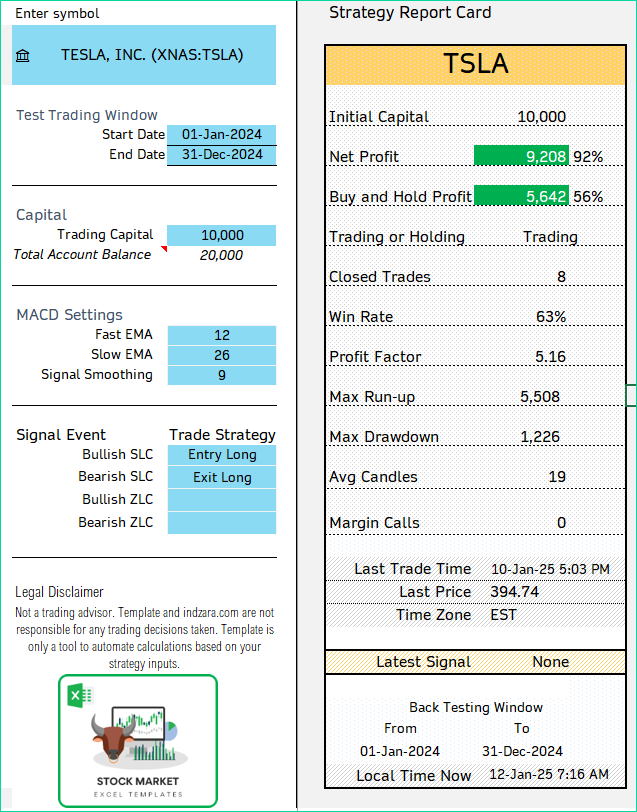The width and height of the screenshot is (637, 812).
Task: Select the Time Zone value EST
Action: [503, 615]
